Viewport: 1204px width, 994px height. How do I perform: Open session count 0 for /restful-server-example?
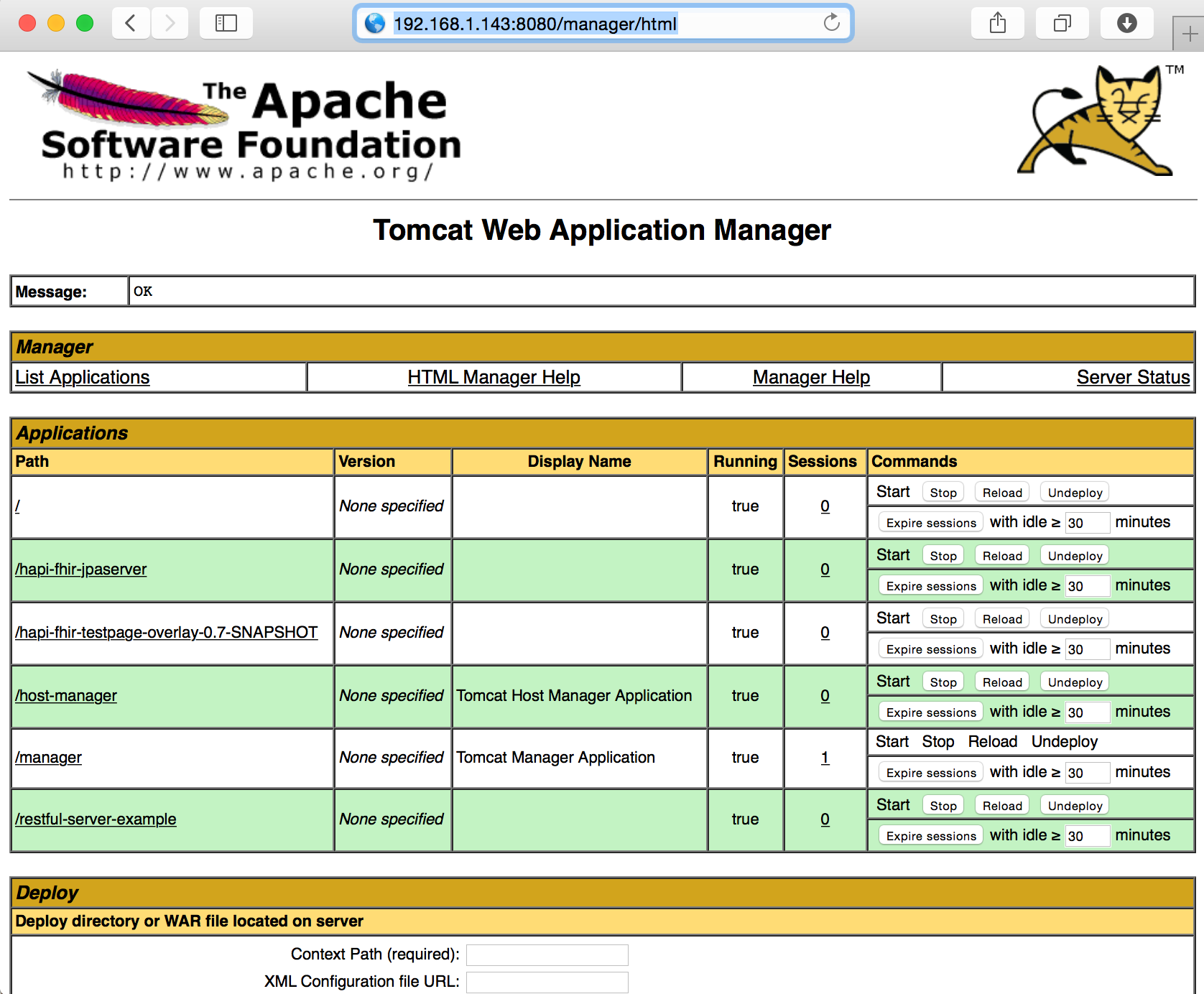tap(825, 819)
